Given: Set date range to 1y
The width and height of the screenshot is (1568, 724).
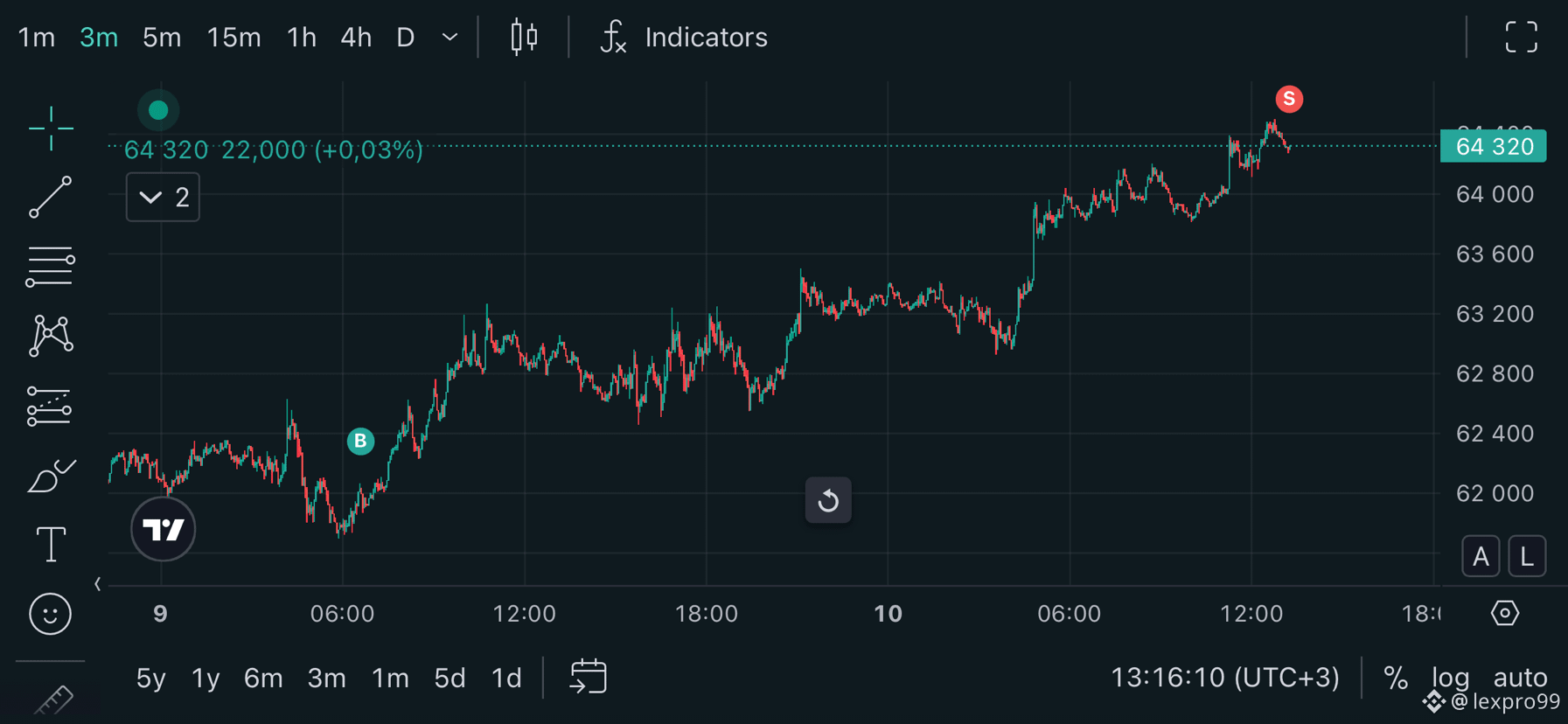Looking at the screenshot, I should tap(206, 678).
